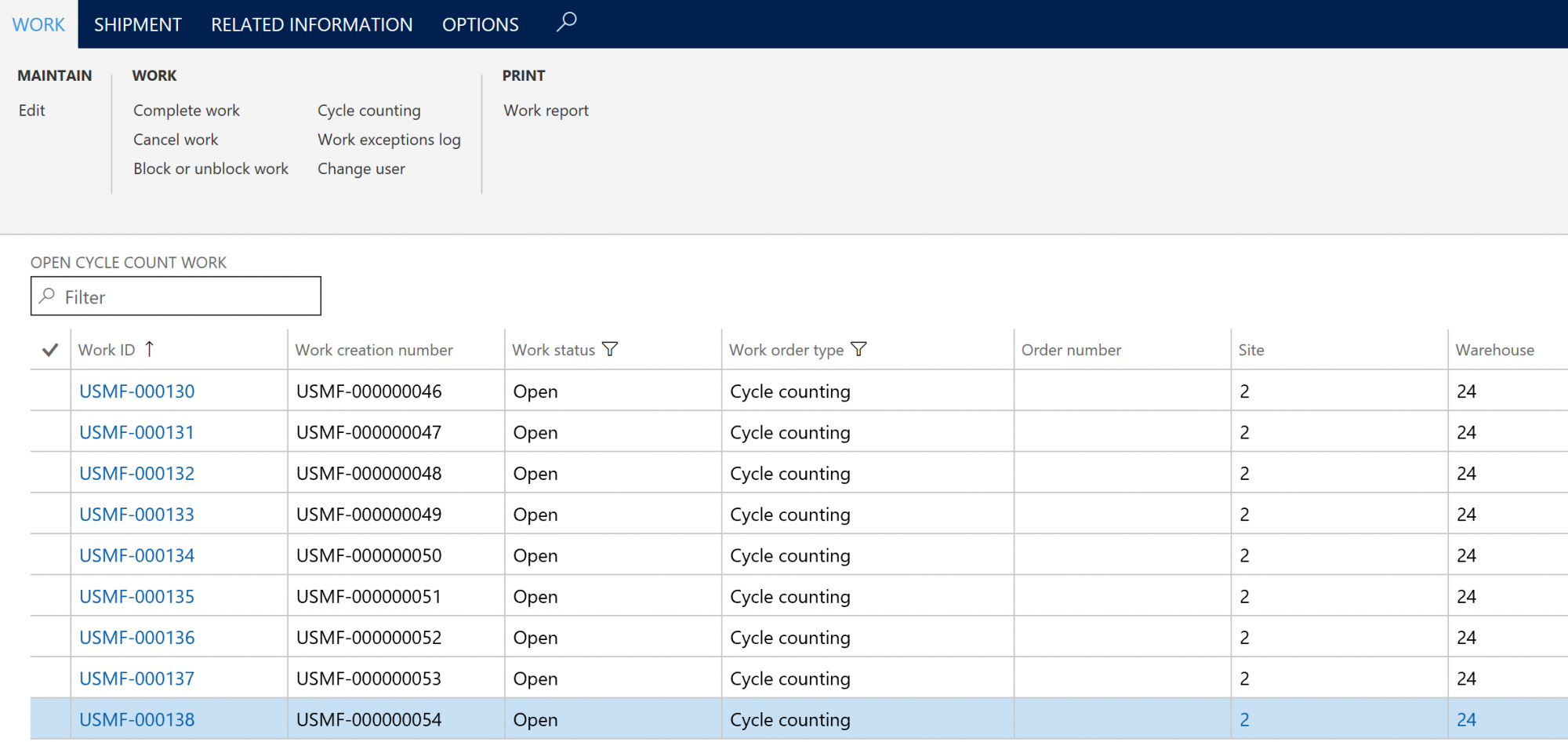Click the ascending sort arrow on Work ID
The width and height of the screenshot is (1568, 742).
[x=151, y=348]
